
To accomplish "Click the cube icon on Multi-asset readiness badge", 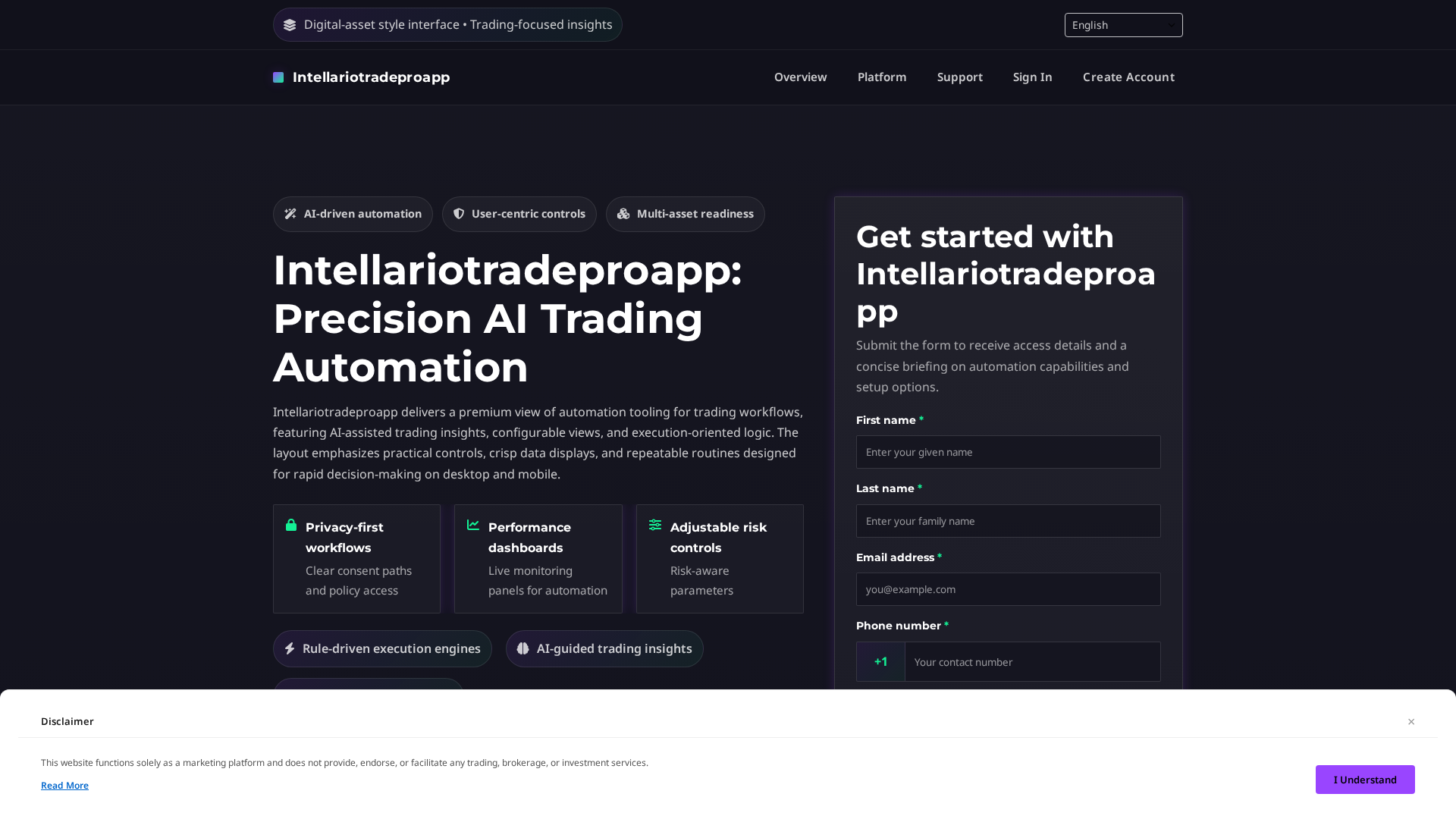I will (624, 214).
